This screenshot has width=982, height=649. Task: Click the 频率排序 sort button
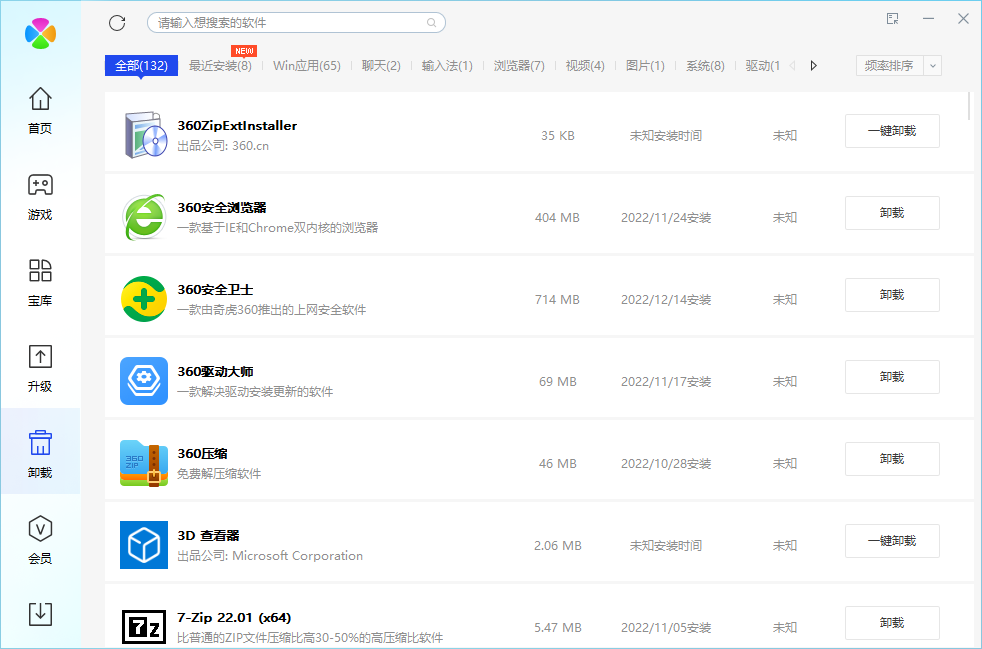point(889,66)
